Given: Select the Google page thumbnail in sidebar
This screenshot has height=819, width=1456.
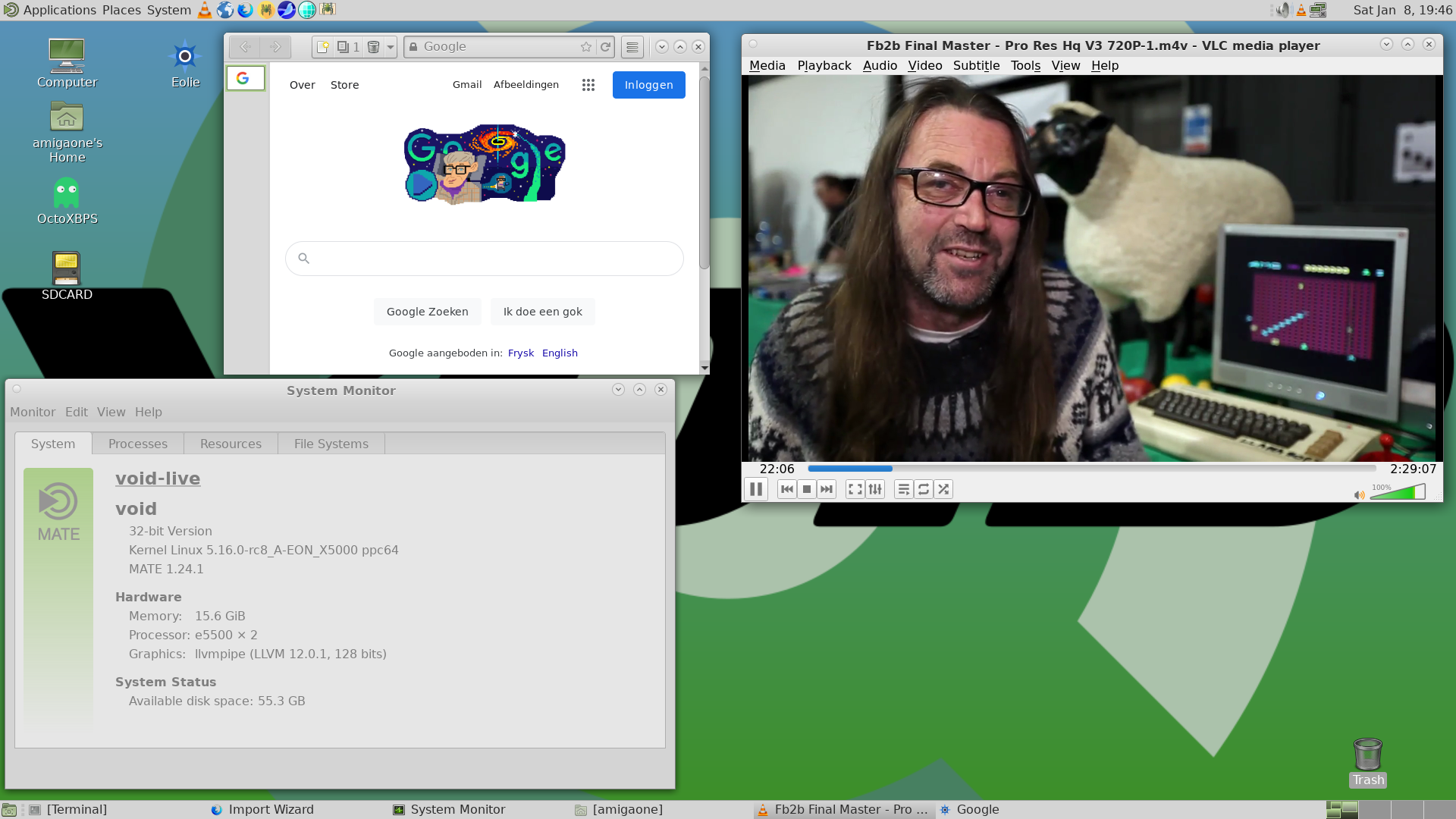Looking at the screenshot, I should (x=246, y=78).
